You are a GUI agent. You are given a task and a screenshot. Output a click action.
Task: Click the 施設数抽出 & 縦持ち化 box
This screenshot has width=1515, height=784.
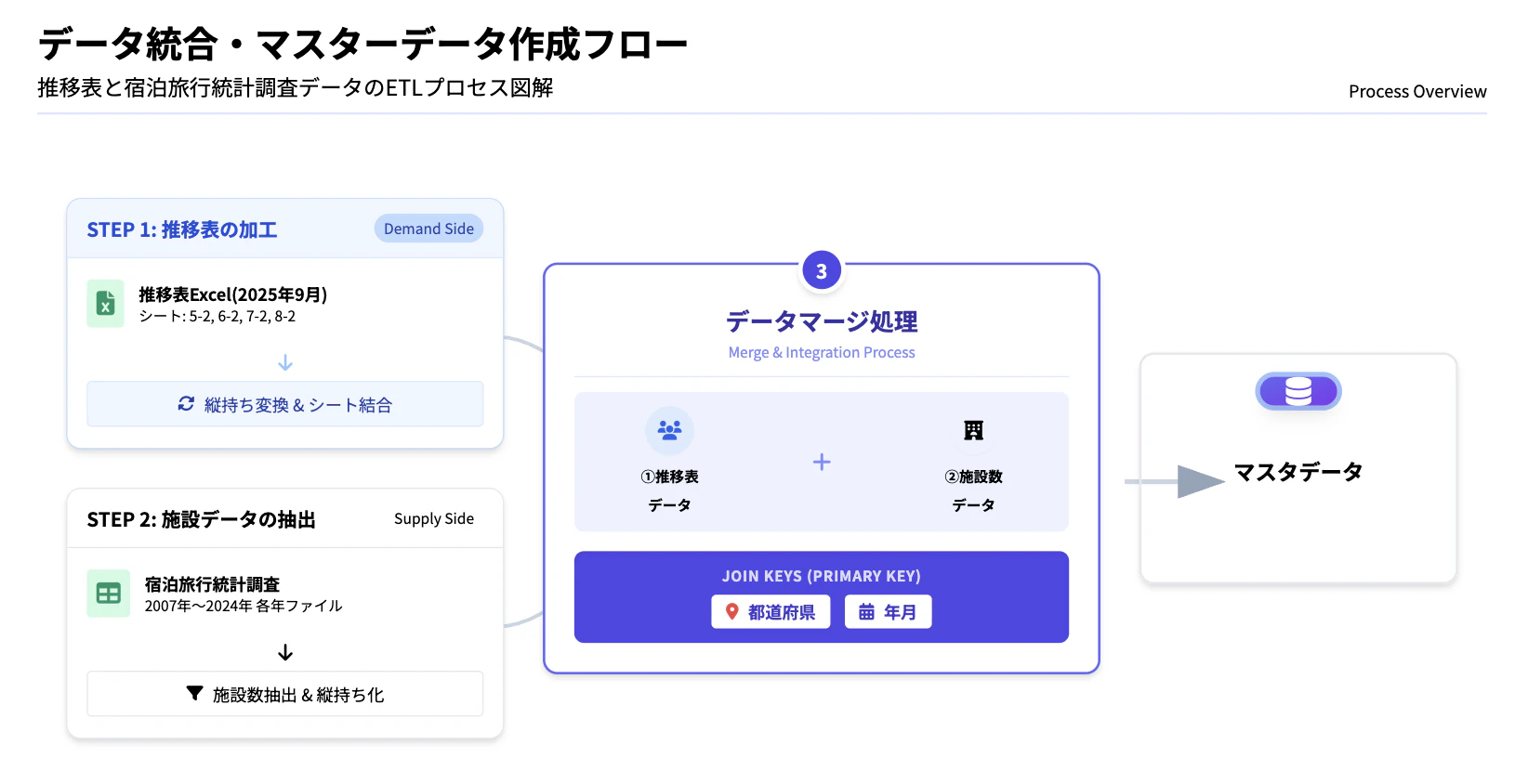[285, 694]
